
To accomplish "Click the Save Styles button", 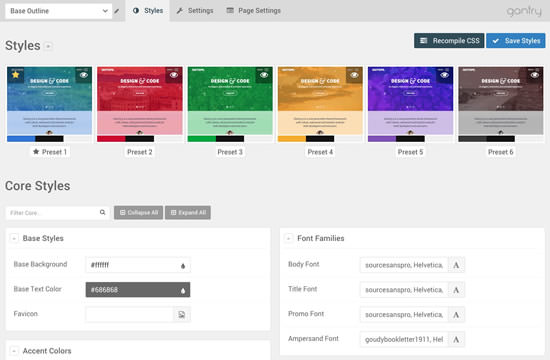I will point(516,41).
